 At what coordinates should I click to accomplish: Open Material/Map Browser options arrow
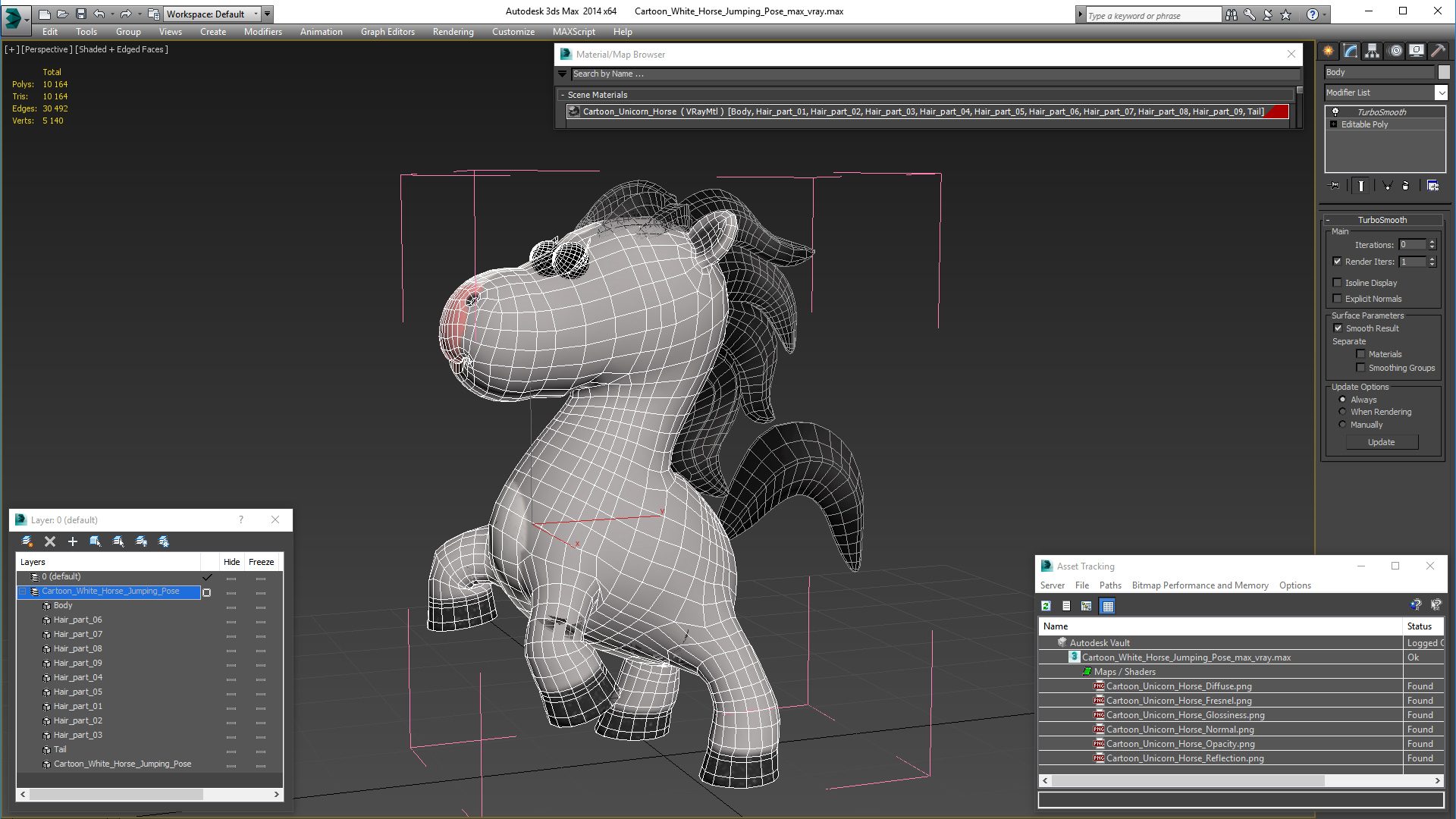[563, 74]
